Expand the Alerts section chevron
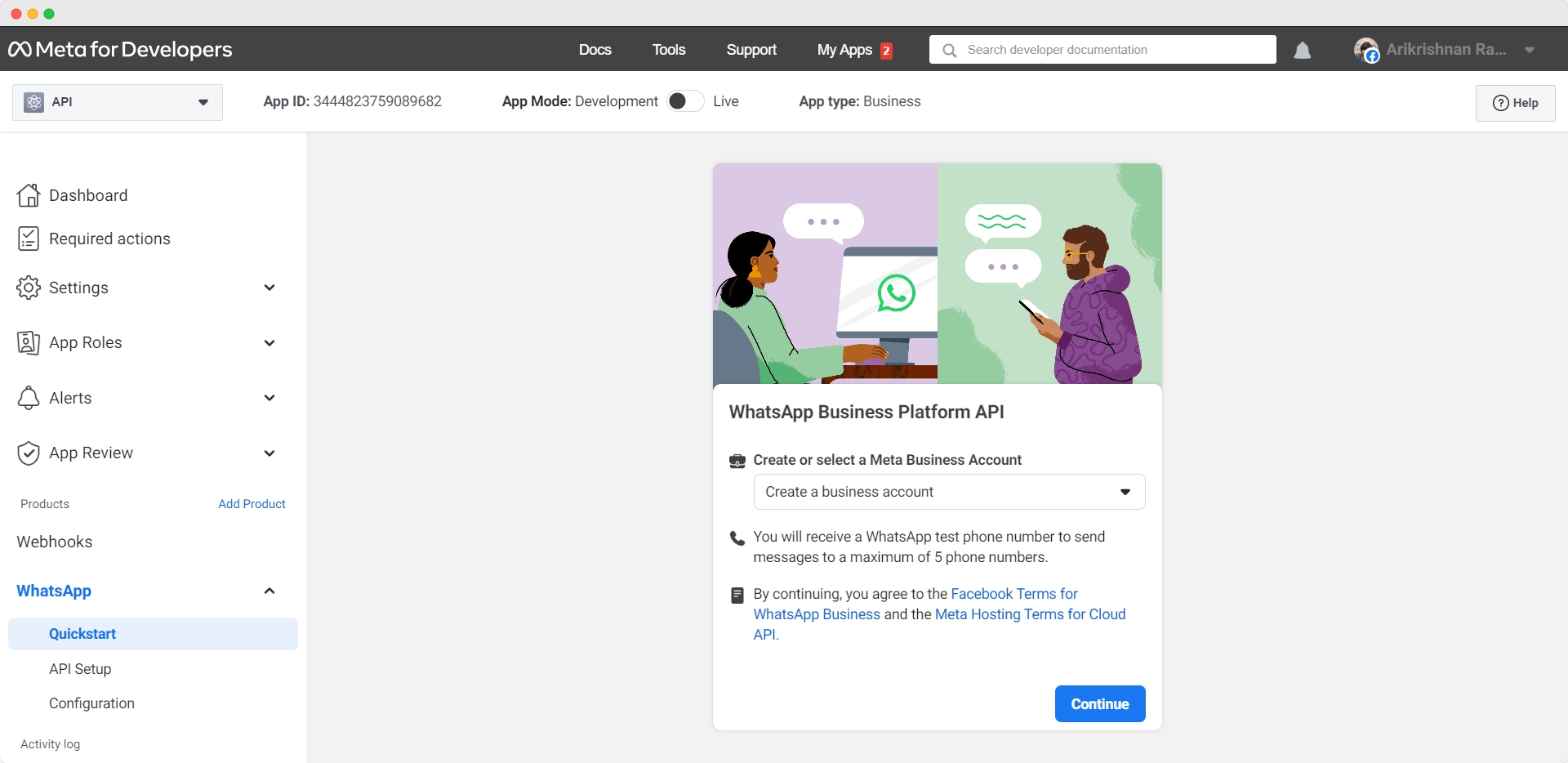Image resolution: width=1568 pixels, height=763 pixels. [269, 398]
